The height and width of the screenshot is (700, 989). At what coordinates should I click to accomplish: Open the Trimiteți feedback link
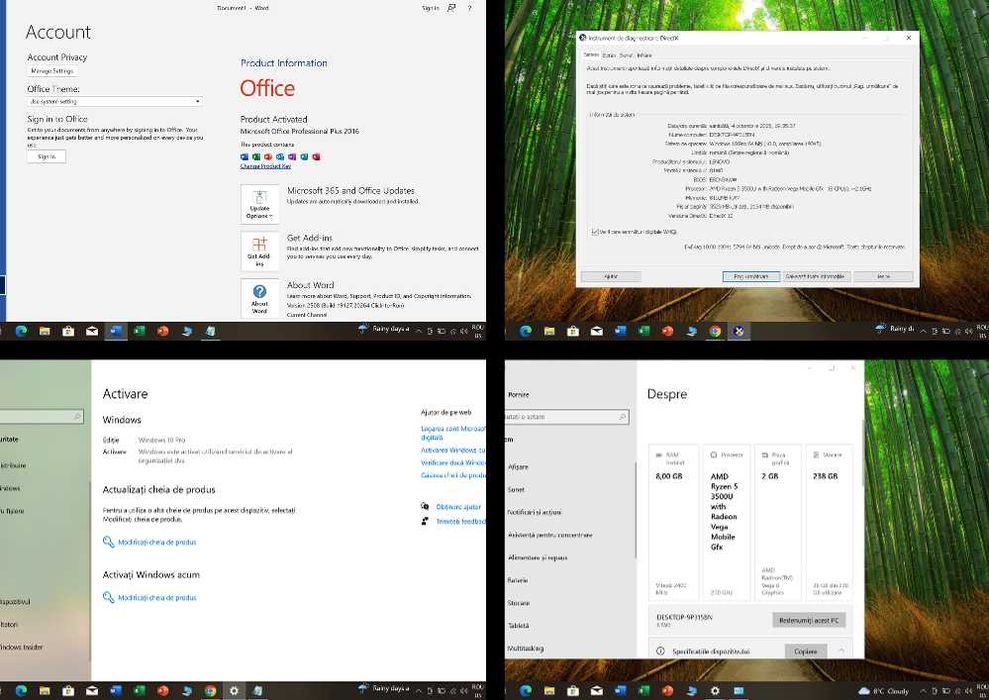tap(461, 522)
